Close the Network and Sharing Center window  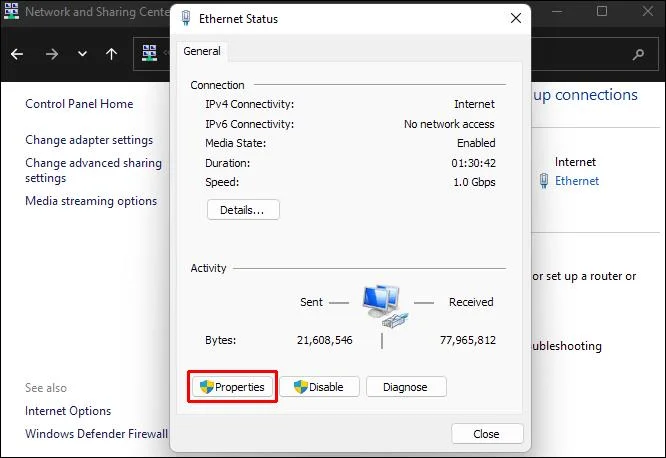[x=648, y=11]
